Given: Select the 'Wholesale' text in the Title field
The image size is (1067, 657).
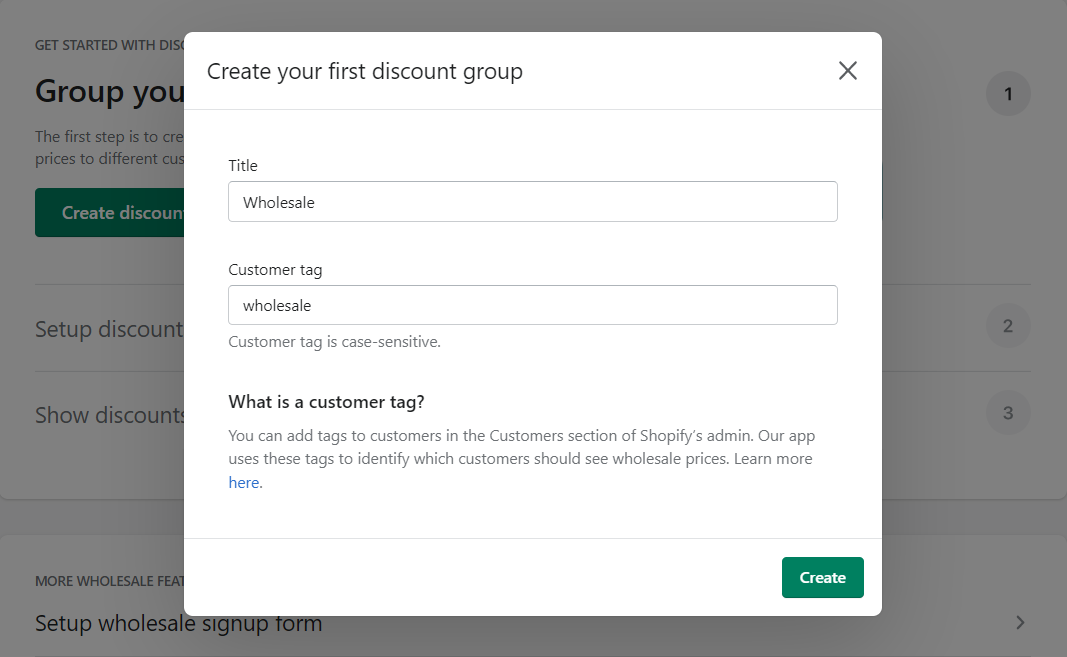Looking at the screenshot, I should [276, 201].
